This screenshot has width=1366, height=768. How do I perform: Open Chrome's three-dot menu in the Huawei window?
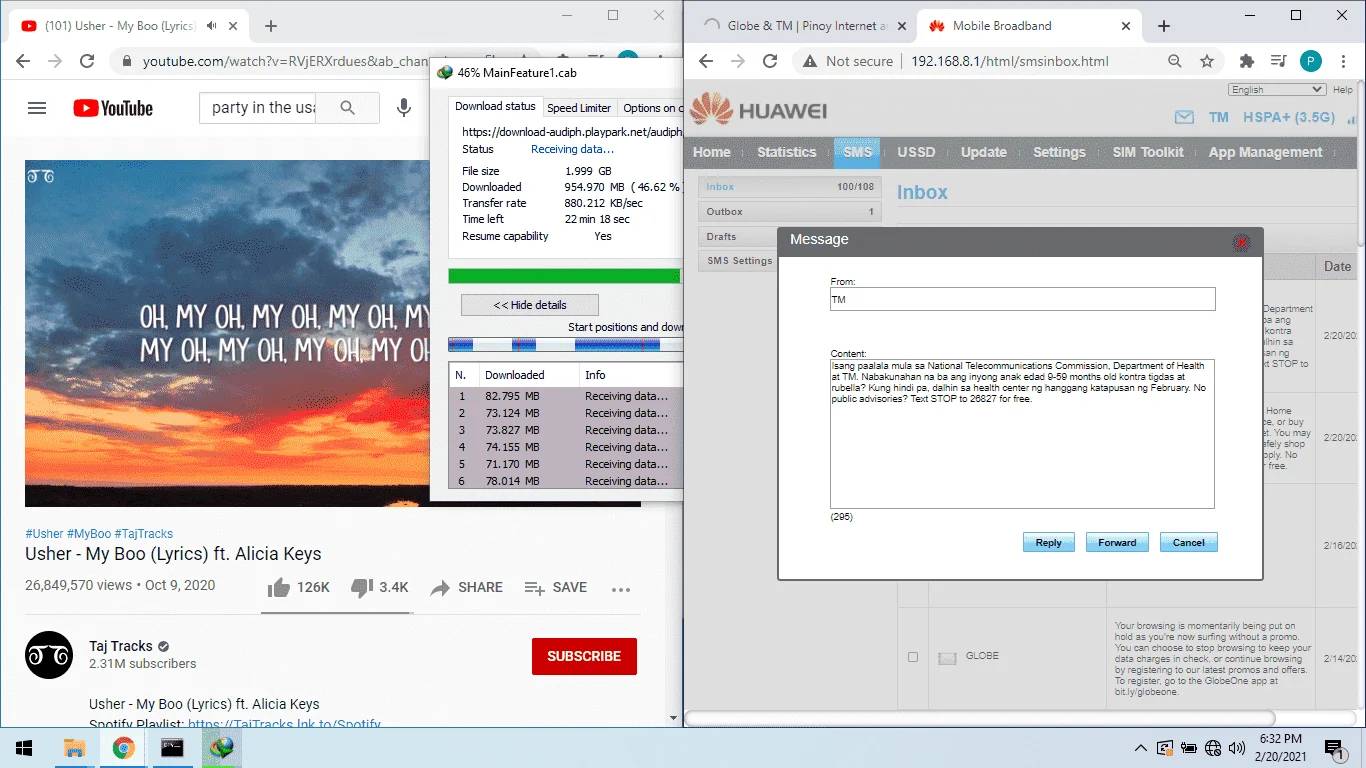click(x=1343, y=61)
